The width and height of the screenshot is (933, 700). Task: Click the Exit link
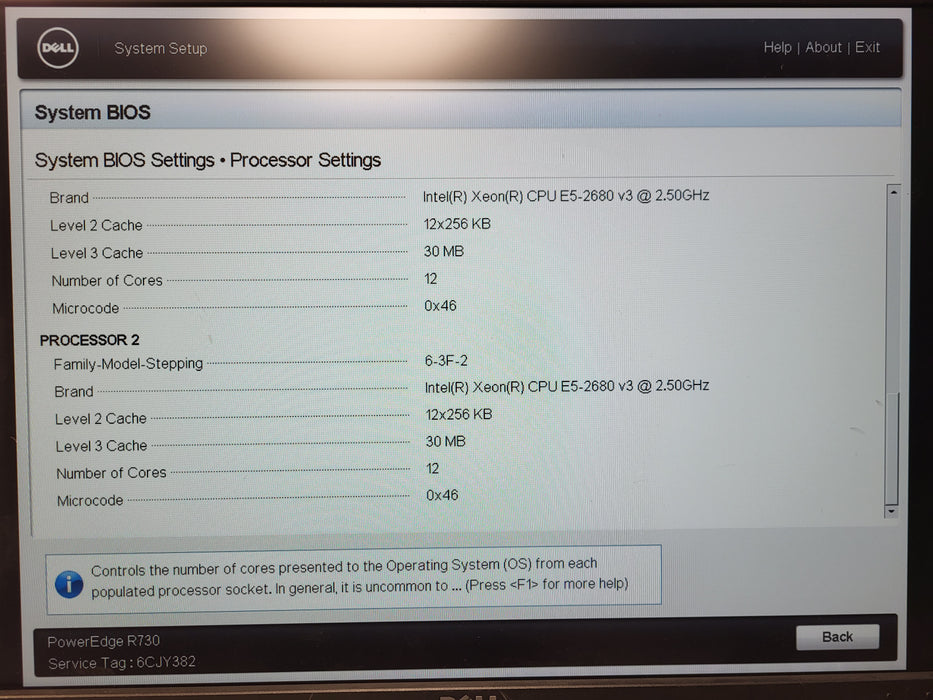(867, 47)
